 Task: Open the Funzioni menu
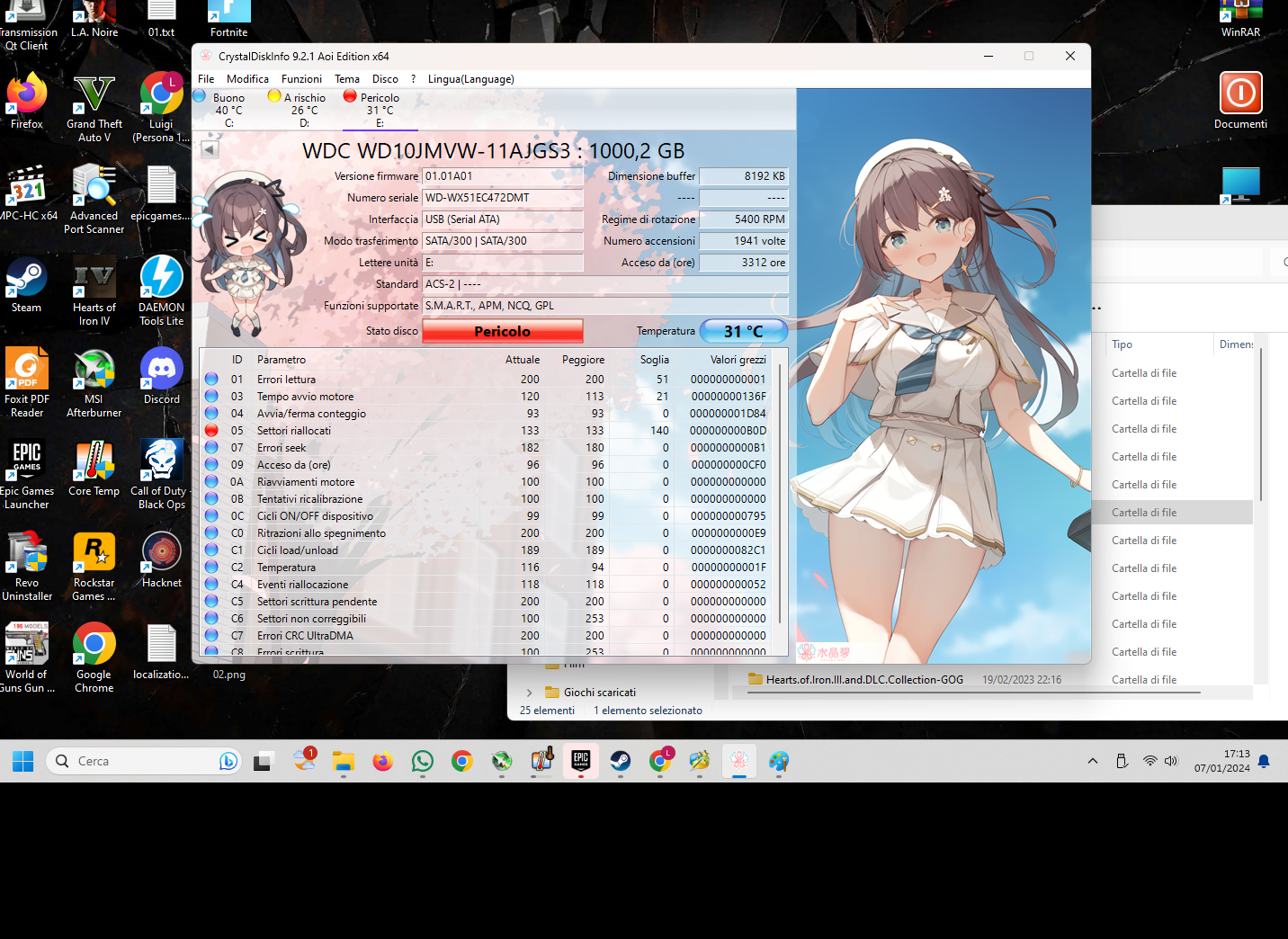[x=301, y=79]
